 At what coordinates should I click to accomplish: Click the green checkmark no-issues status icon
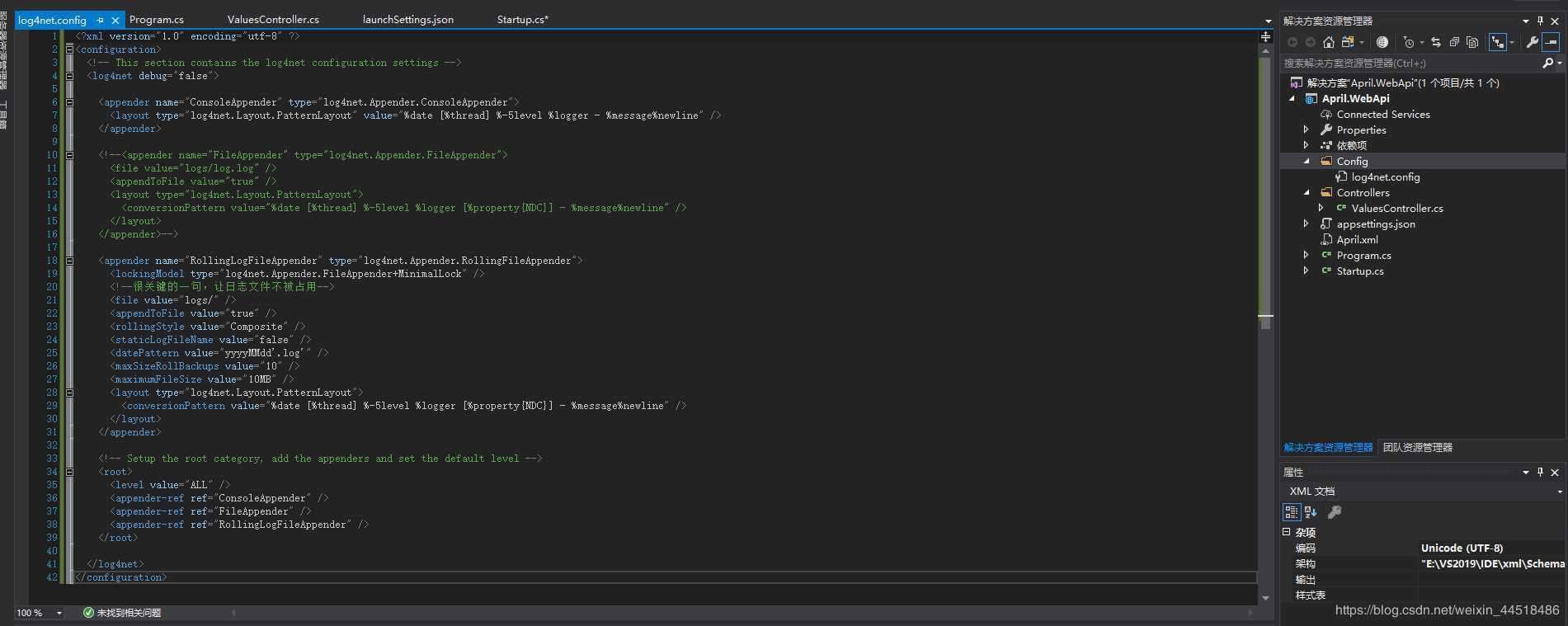click(88, 613)
